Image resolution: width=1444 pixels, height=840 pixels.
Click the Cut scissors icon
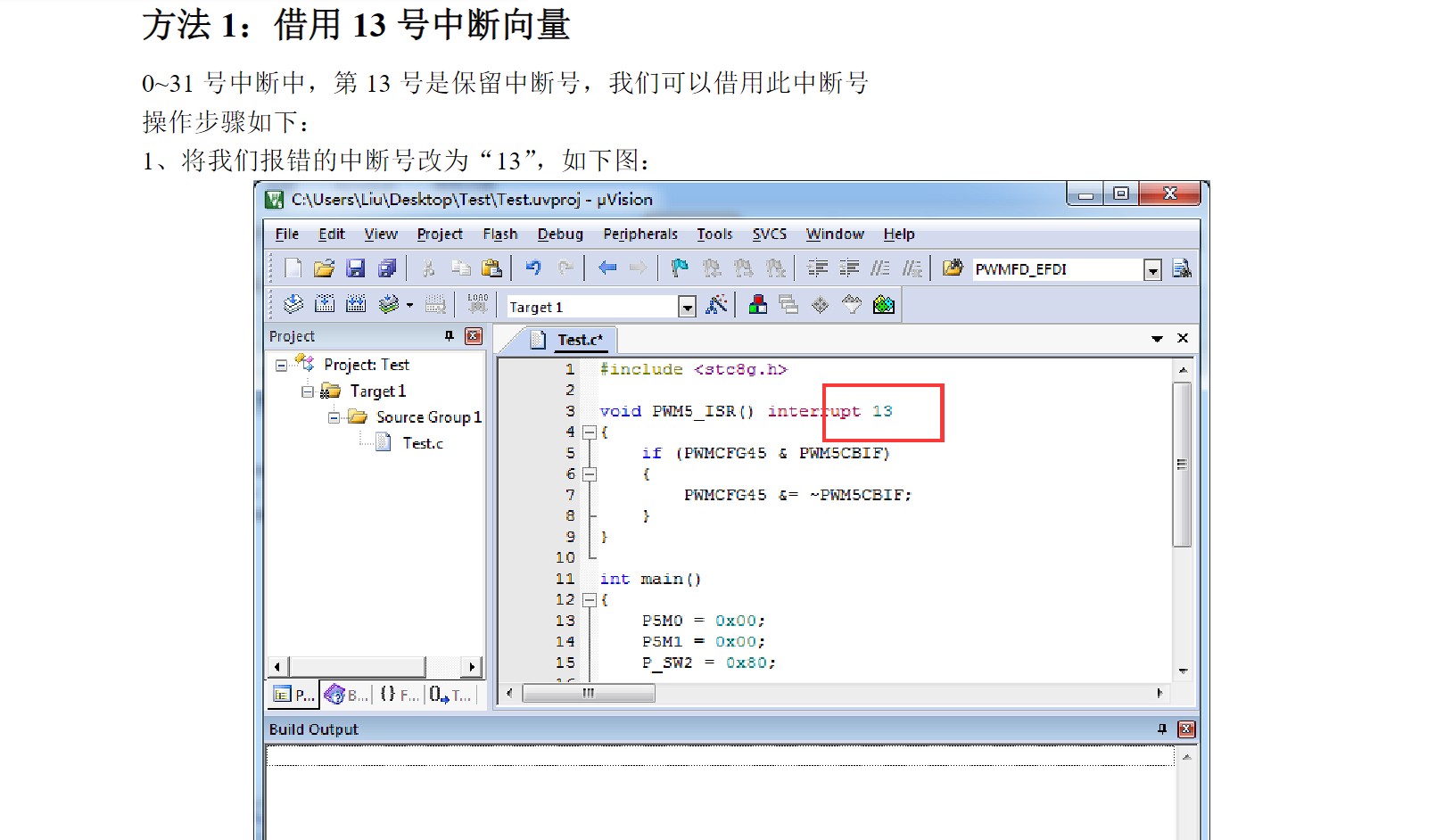(x=429, y=268)
